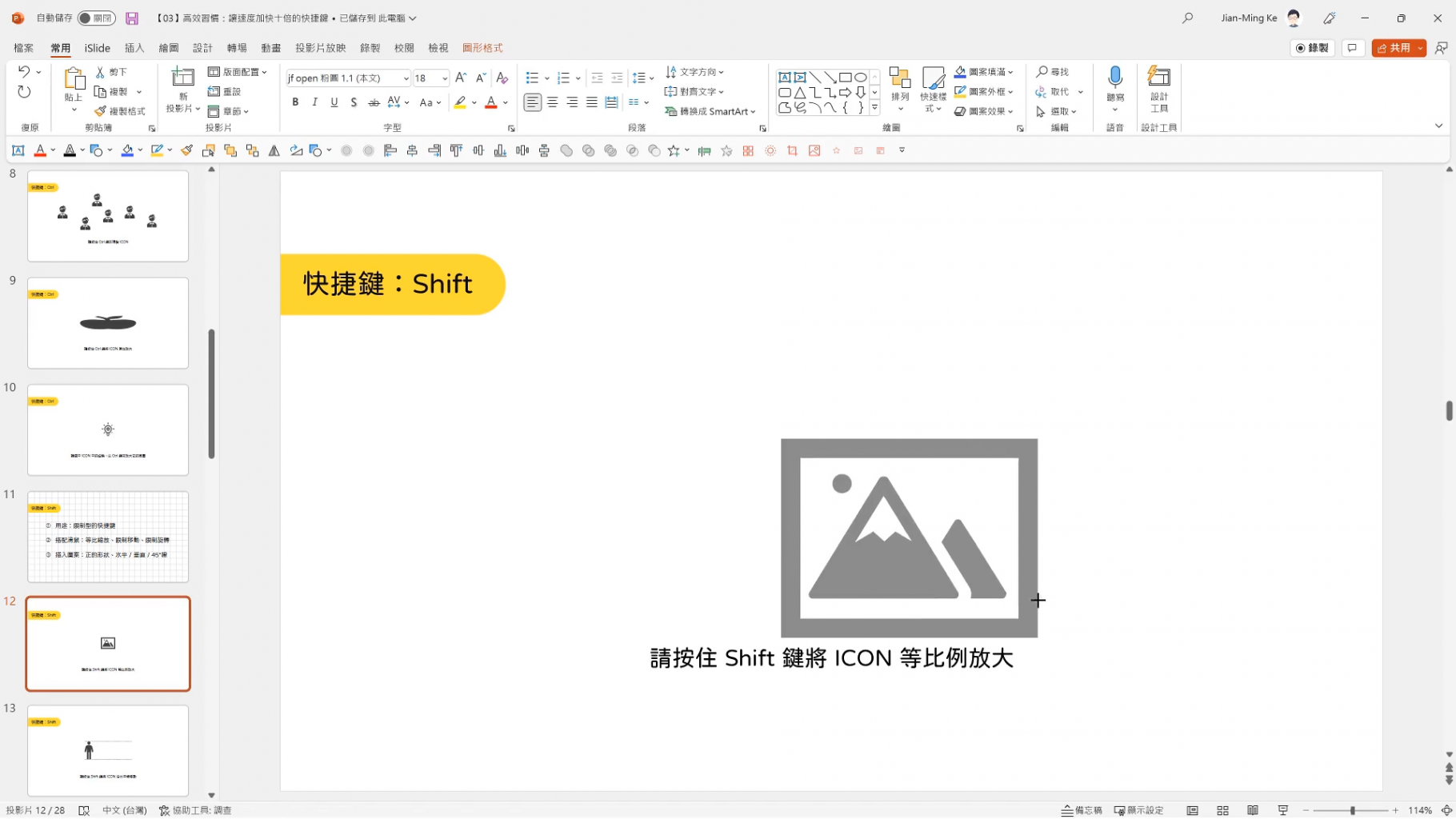Select the oval shape from the shape gallery

coord(860,77)
